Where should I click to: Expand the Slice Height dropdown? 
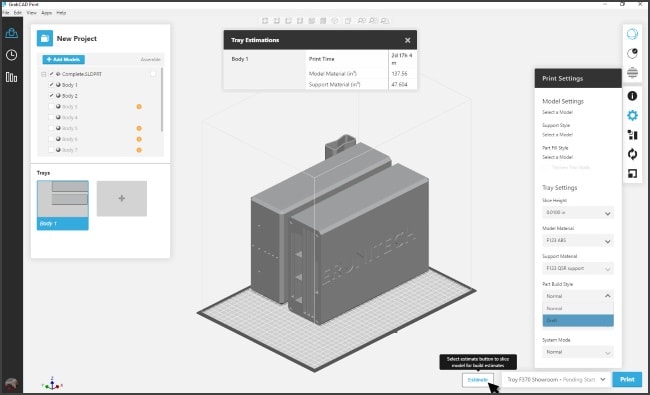click(578, 213)
